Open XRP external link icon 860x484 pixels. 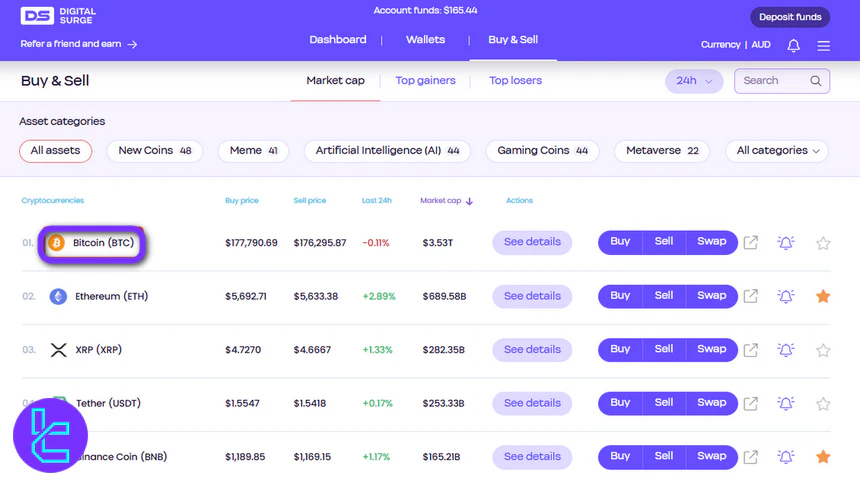pyautogui.click(x=750, y=350)
